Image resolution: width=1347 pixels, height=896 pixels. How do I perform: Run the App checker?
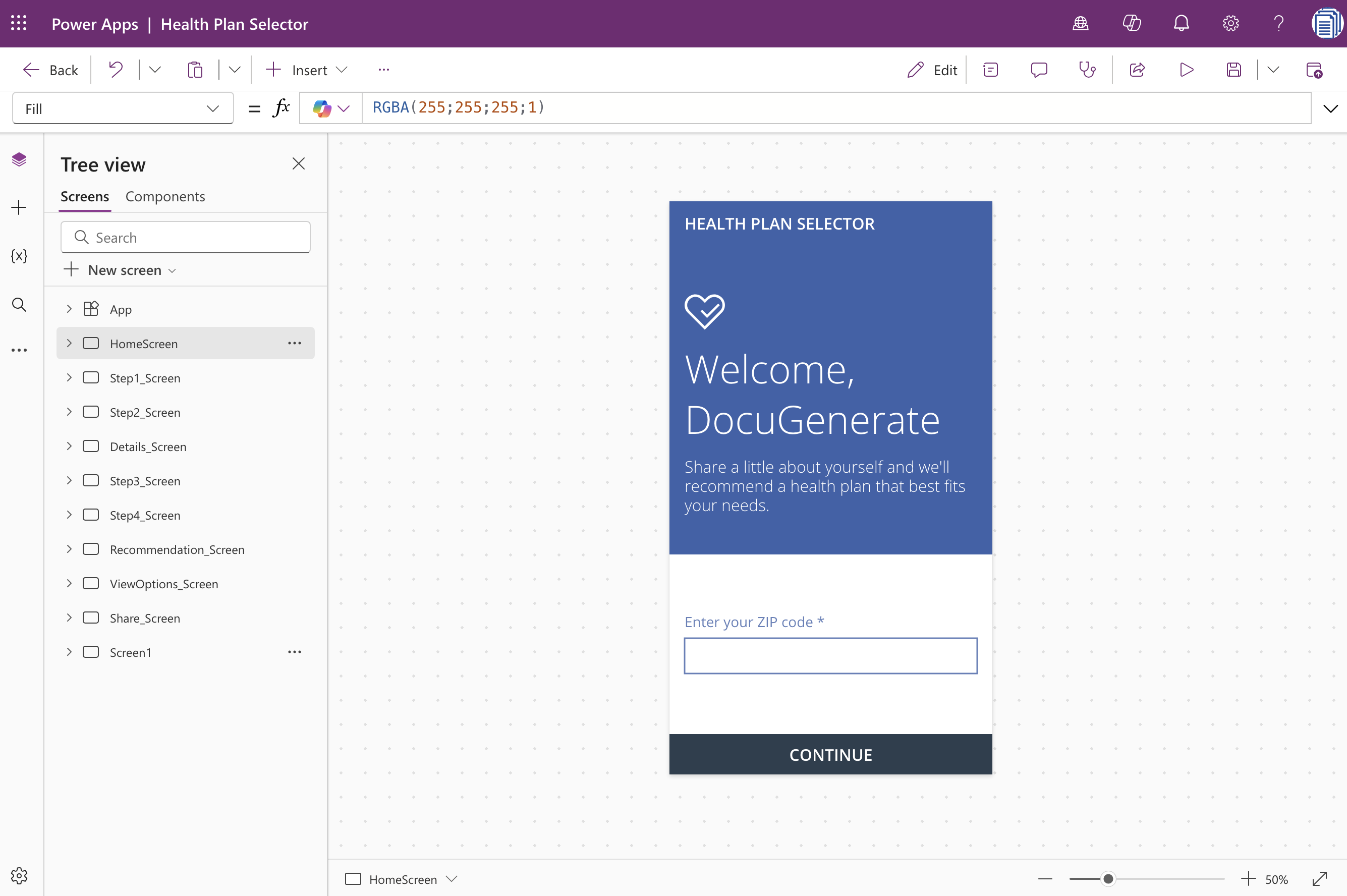[x=1087, y=69]
